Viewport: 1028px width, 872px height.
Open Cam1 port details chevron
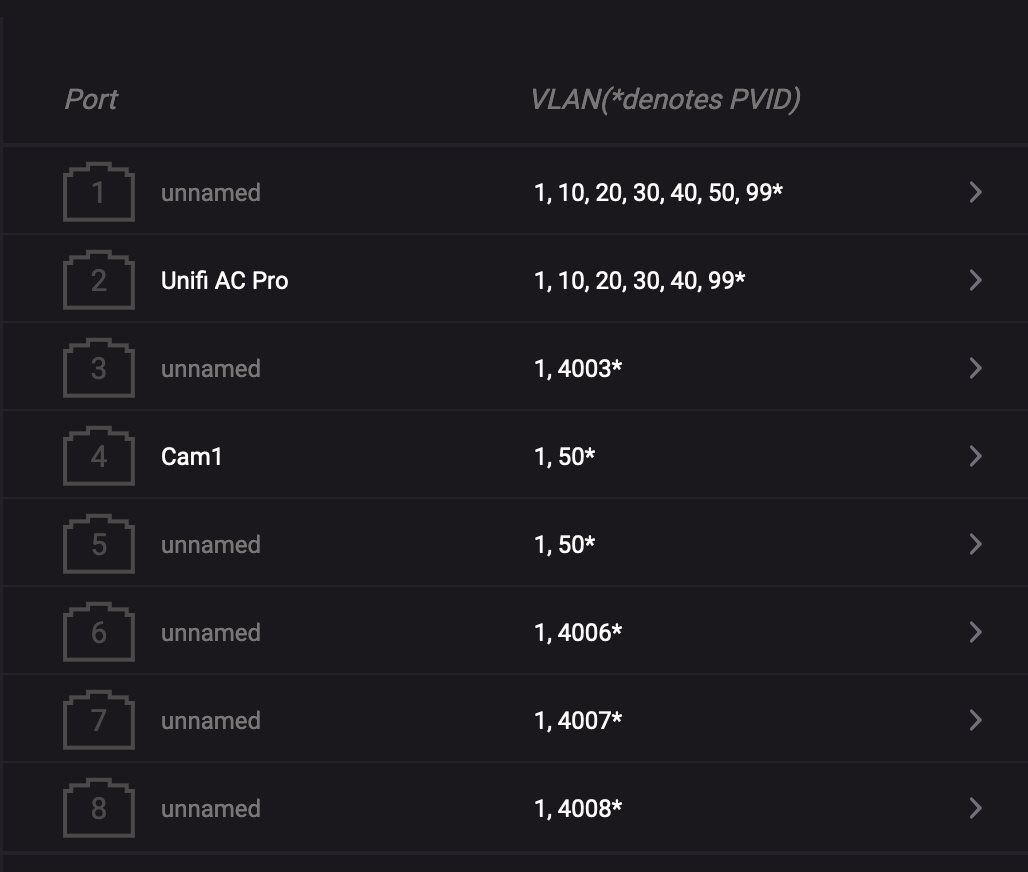click(975, 456)
